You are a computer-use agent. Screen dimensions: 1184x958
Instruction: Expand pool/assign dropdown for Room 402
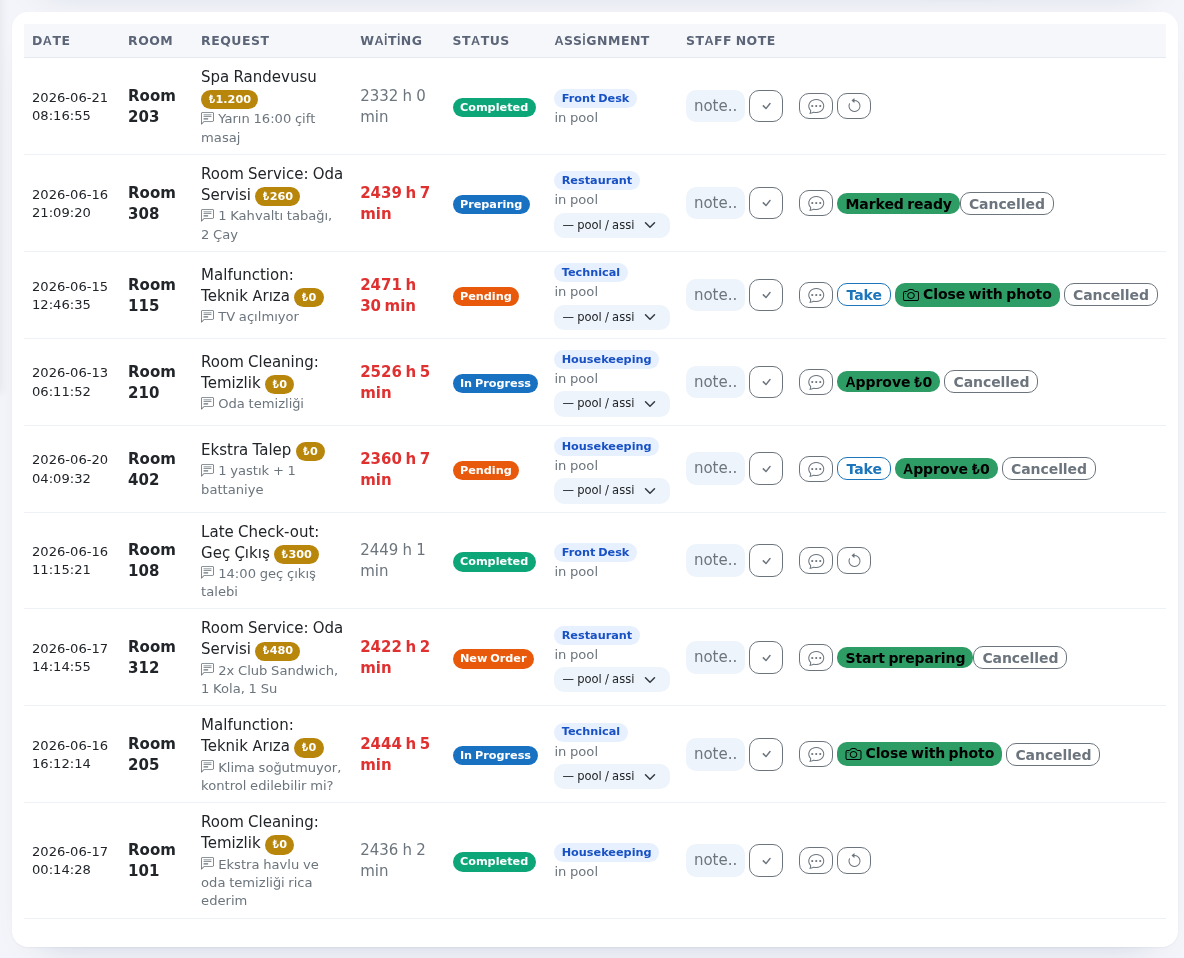click(x=612, y=490)
